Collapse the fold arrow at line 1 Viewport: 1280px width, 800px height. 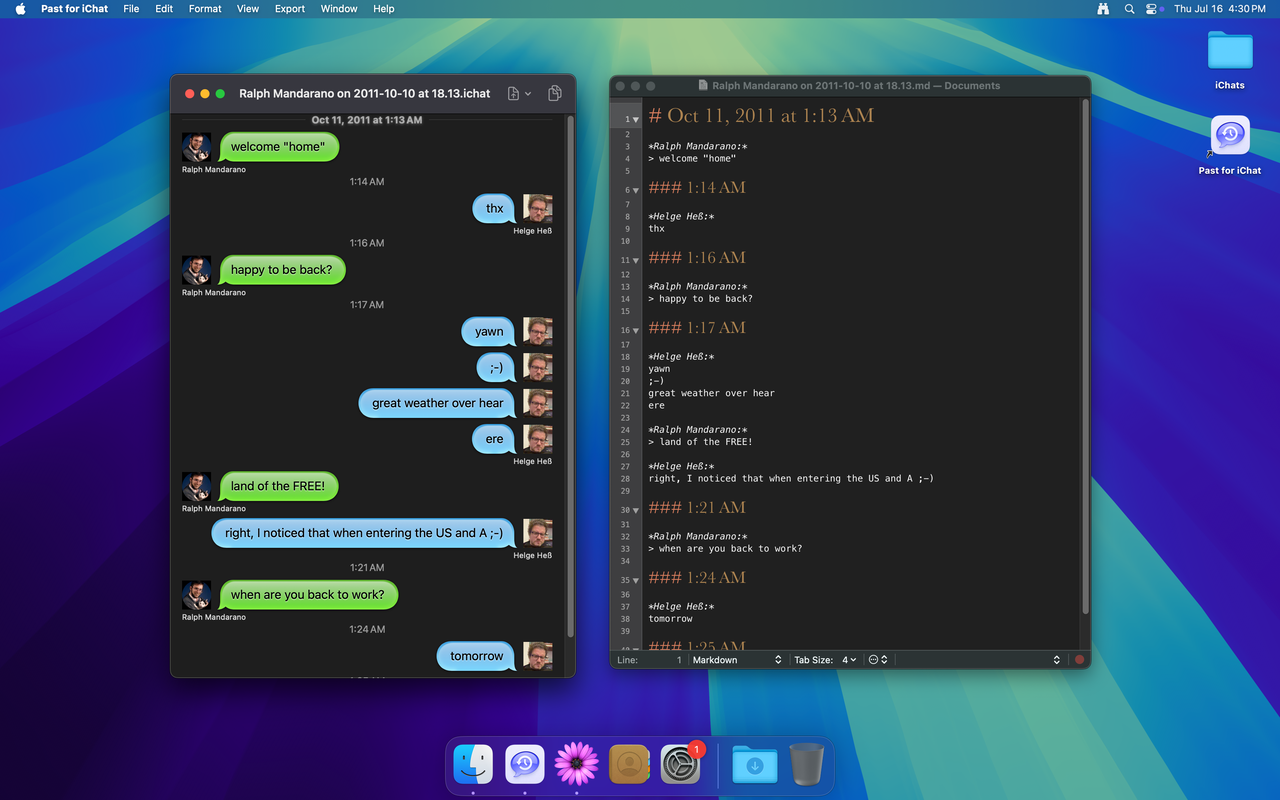pos(636,120)
